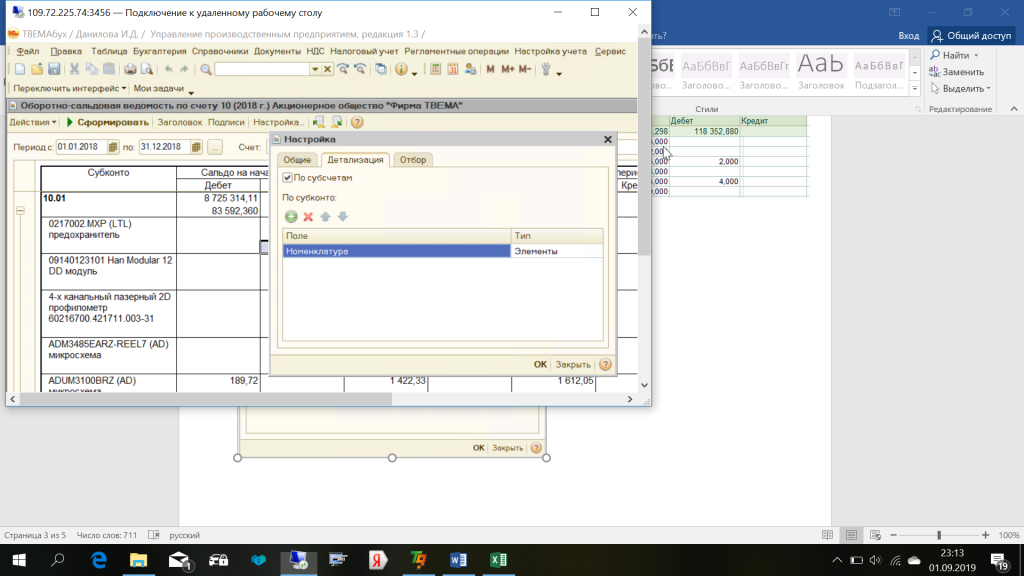Switch to Отбор tab in Настройка
The width and height of the screenshot is (1024, 576).
point(413,160)
